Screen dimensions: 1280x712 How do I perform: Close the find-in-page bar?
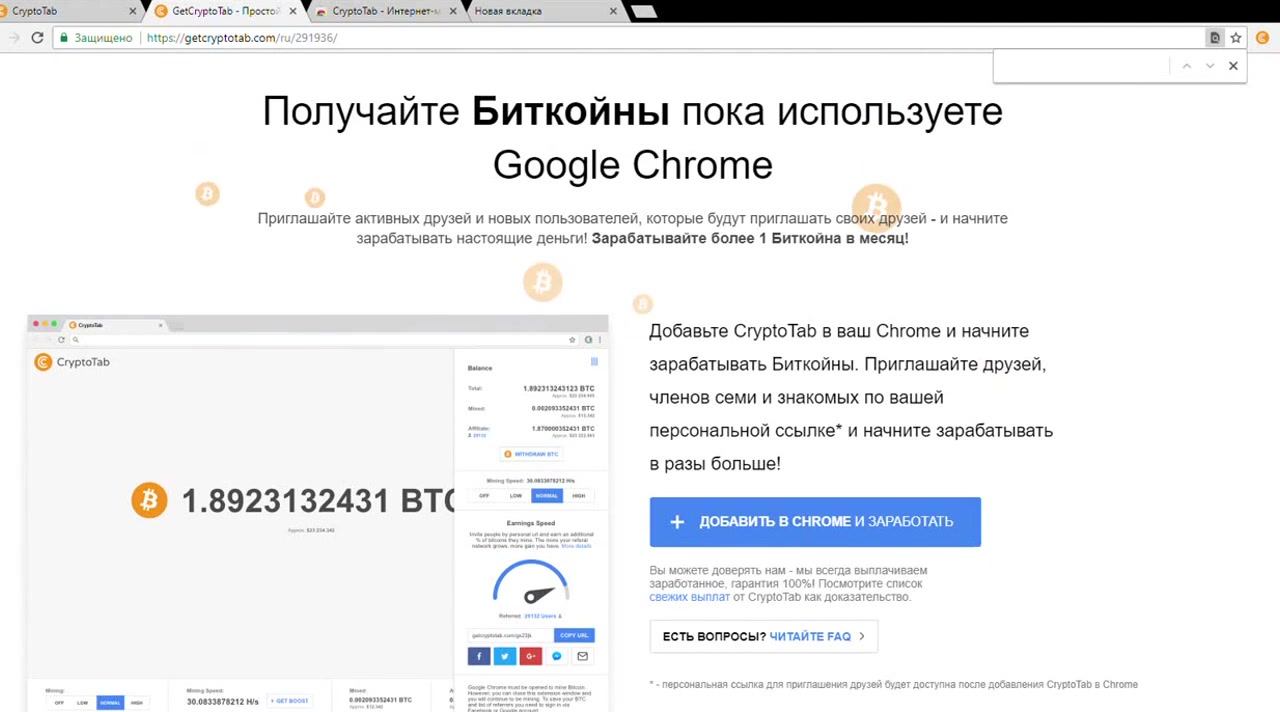(1233, 66)
